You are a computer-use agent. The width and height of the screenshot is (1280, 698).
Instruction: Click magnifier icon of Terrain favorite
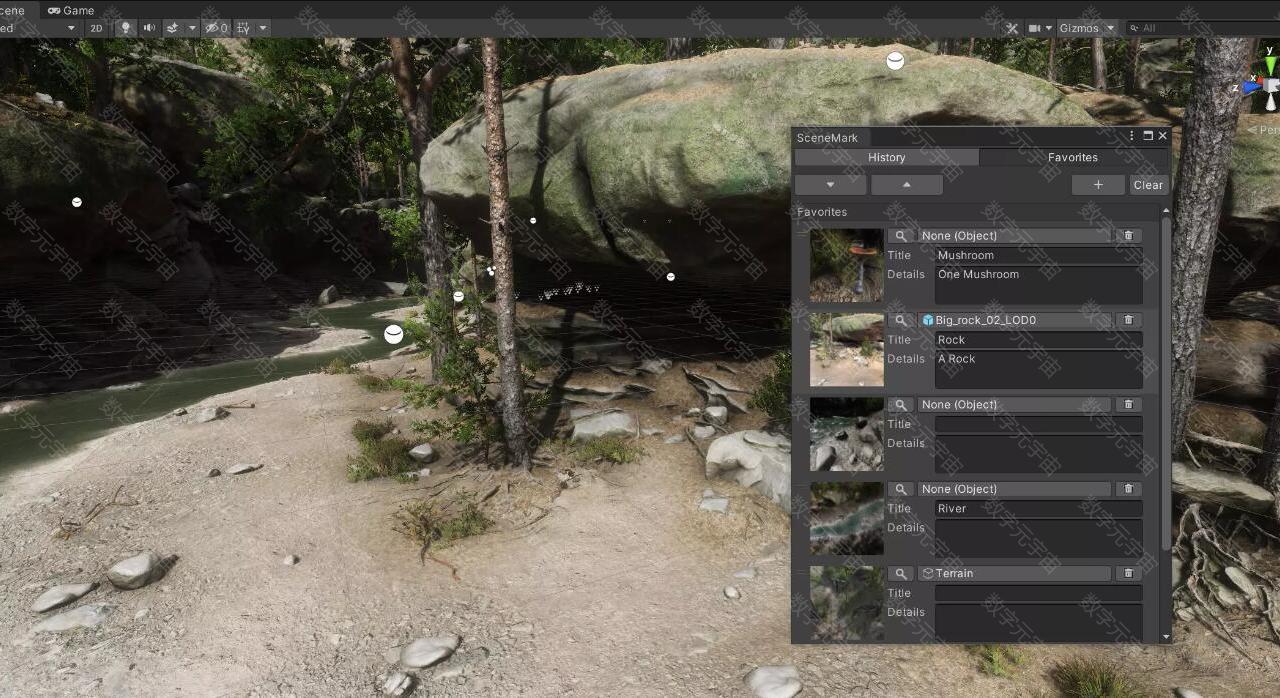(x=901, y=574)
